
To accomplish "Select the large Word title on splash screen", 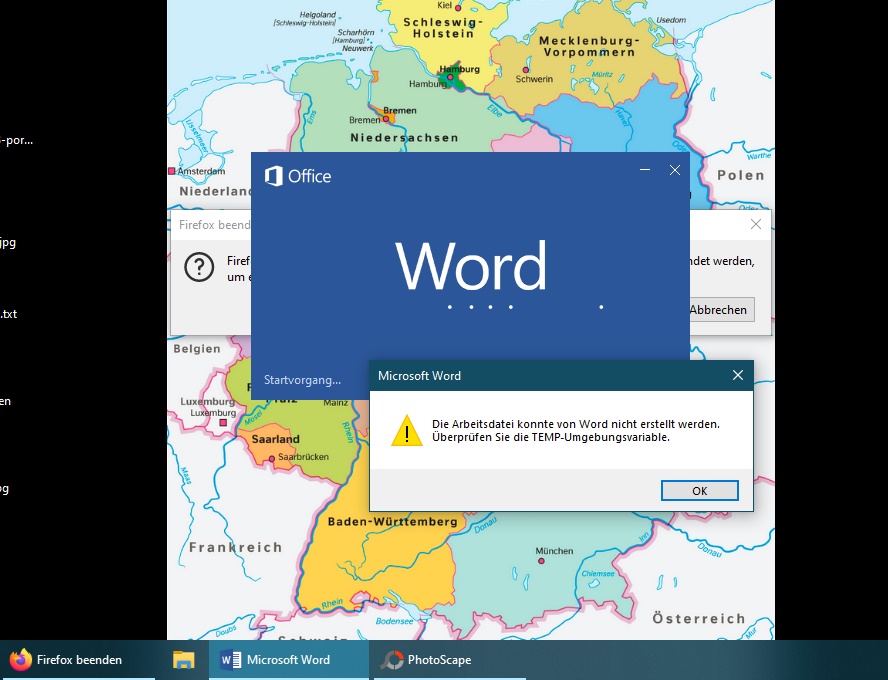I will click(471, 266).
